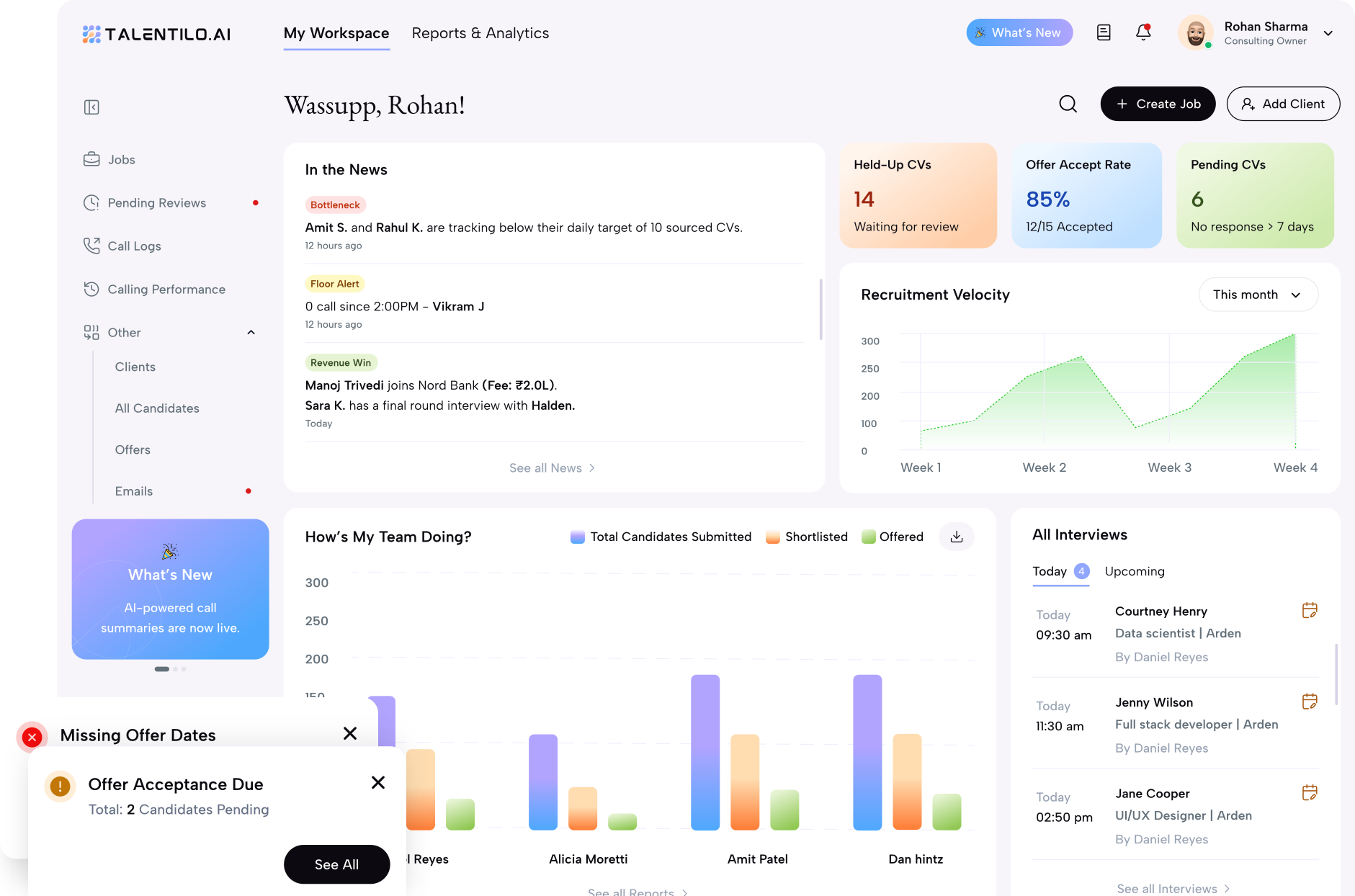Open calendar icon for Jane Cooper interview

pyautogui.click(x=1310, y=793)
